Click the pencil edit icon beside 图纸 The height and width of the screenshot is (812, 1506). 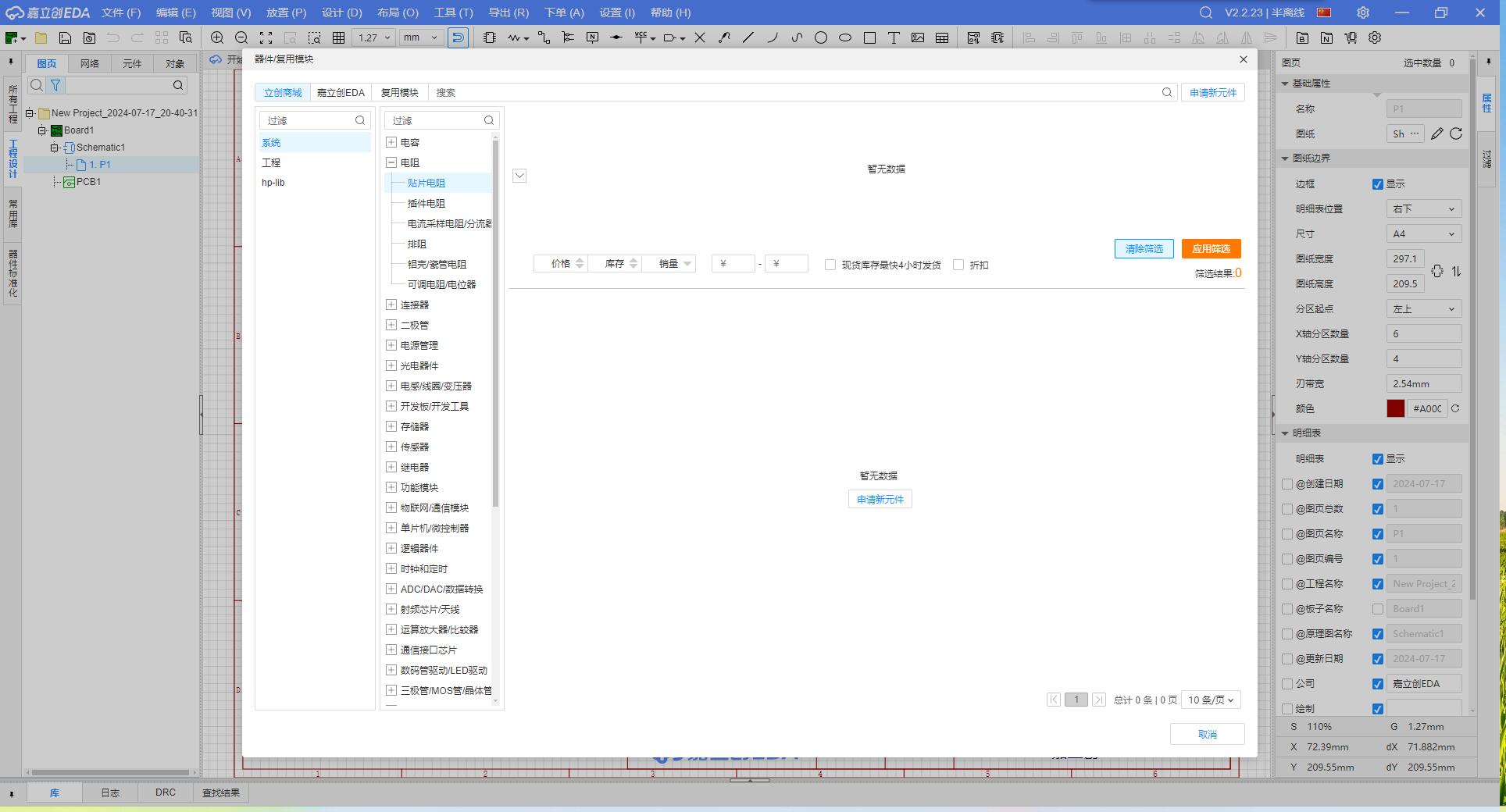(x=1436, y=134)
